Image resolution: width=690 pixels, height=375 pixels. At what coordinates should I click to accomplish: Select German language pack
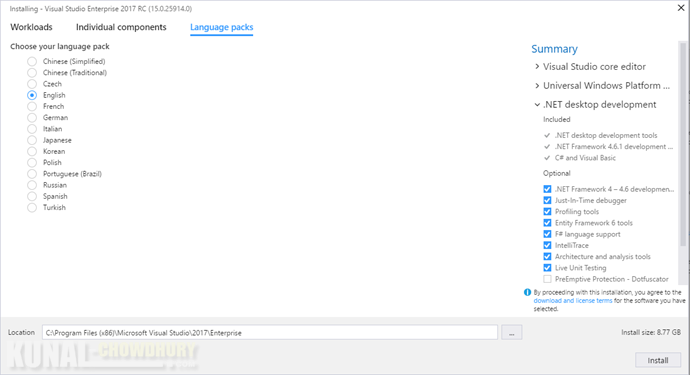[32, 118]
